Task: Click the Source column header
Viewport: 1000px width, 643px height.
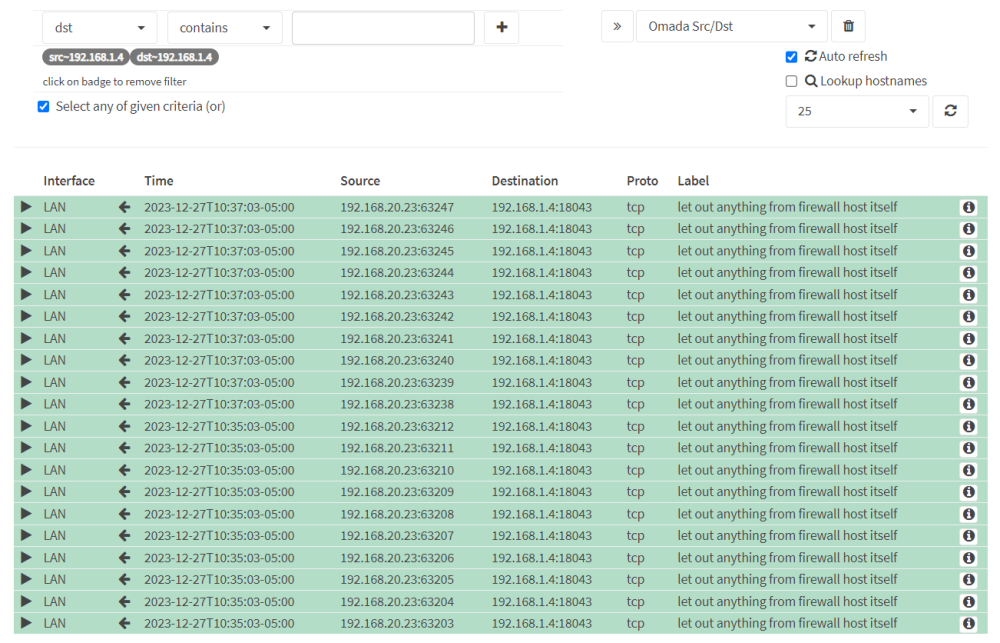Action: 360,181
